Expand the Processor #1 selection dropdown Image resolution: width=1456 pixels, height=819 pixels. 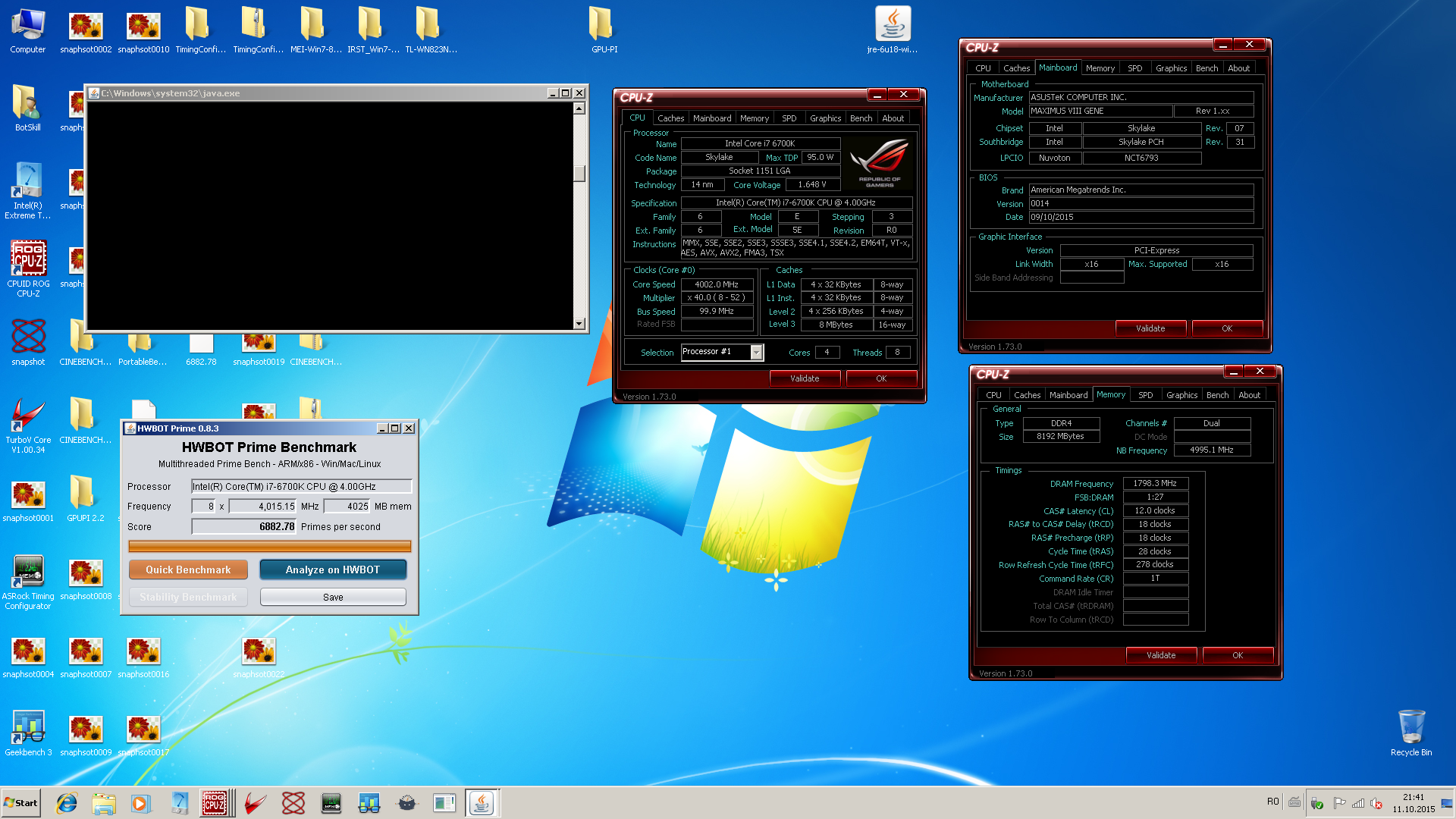[756, 352]
